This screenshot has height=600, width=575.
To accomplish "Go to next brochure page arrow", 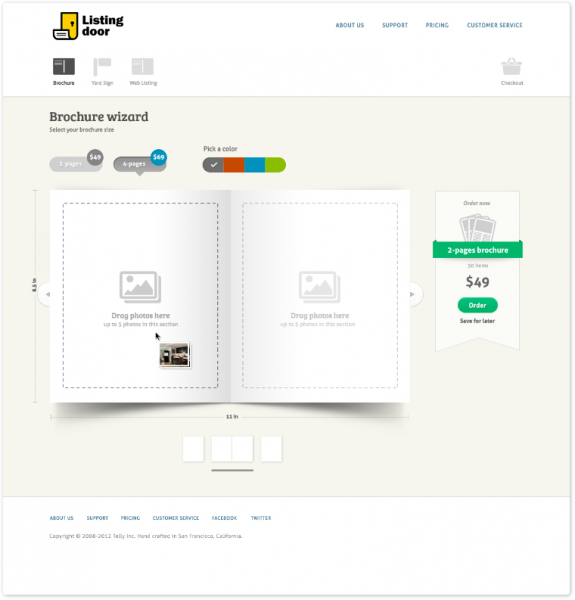I will (x=415, y=294).
